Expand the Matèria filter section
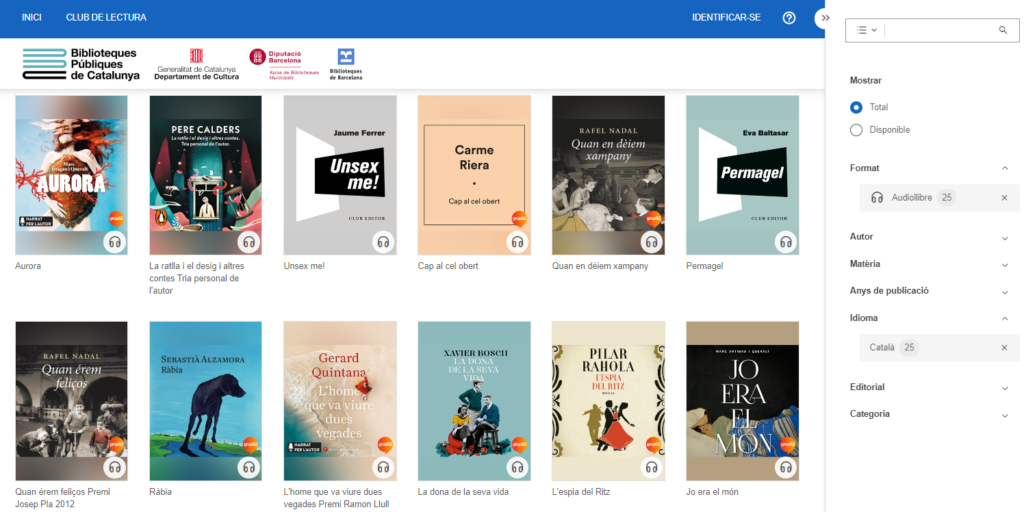 [x=1004, y=264]
